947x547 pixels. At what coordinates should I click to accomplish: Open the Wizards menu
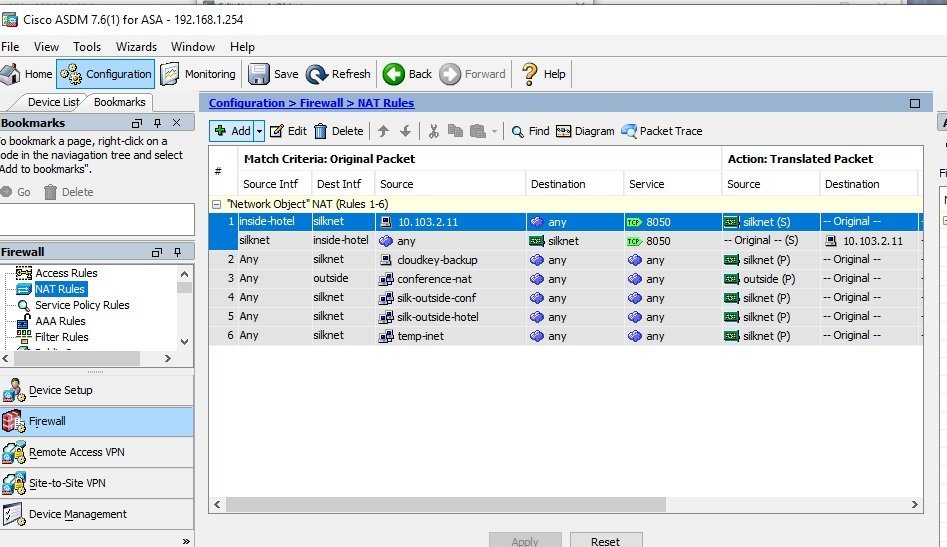pyautogui.click(x=136, y=47)
